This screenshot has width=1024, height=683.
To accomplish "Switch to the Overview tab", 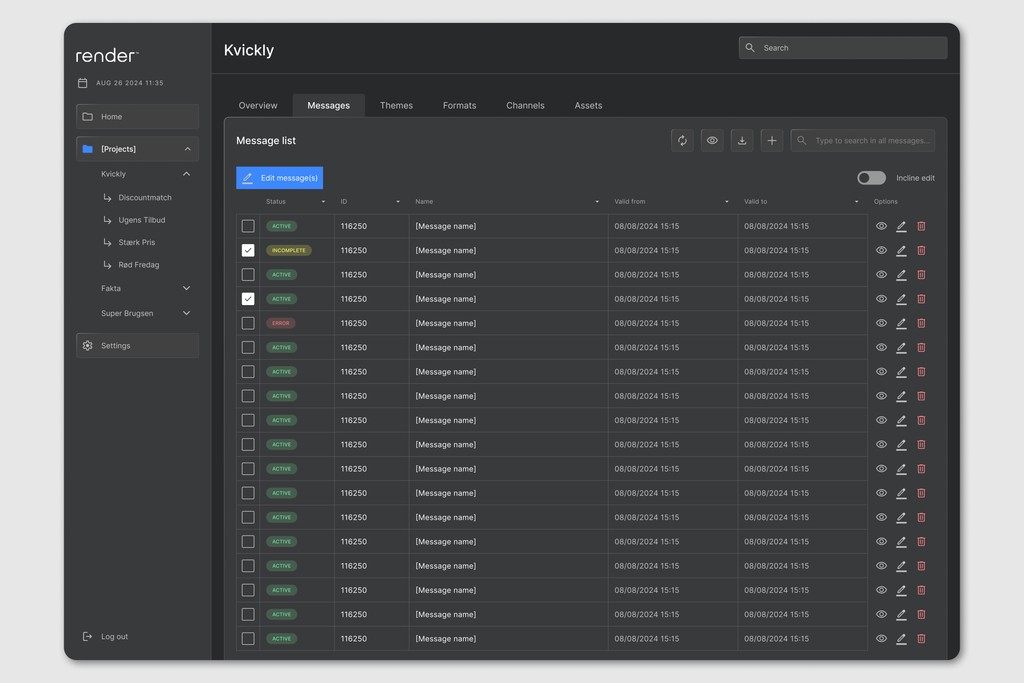I will click(x=258, y=105).
